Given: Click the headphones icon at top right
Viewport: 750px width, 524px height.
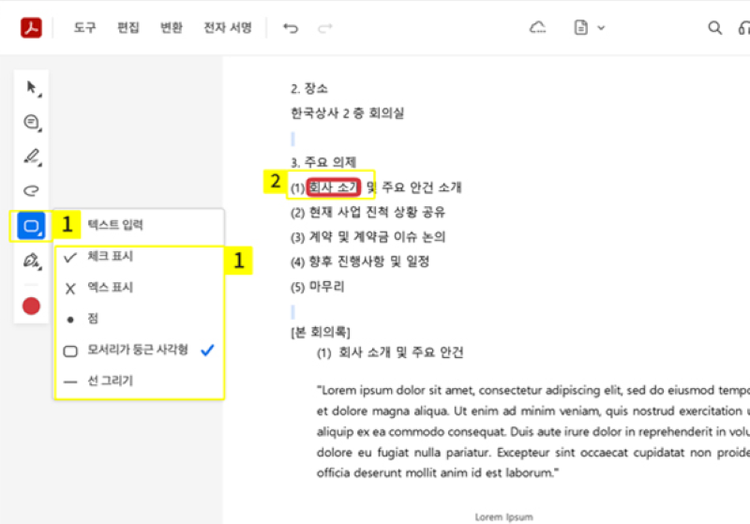Looking at the screenshot, I should pos(744,28).
